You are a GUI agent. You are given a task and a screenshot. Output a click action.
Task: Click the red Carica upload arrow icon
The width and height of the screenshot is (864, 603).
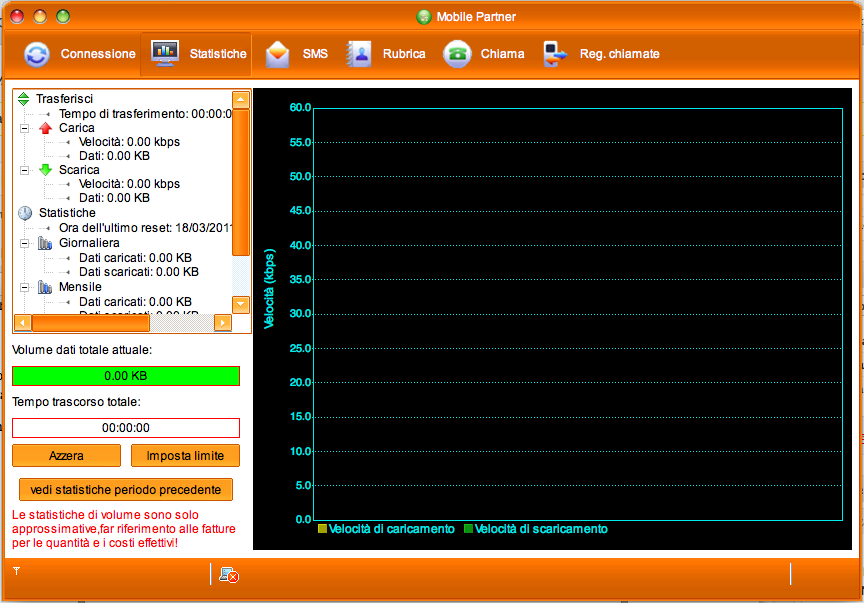click(x=45, y=129)
